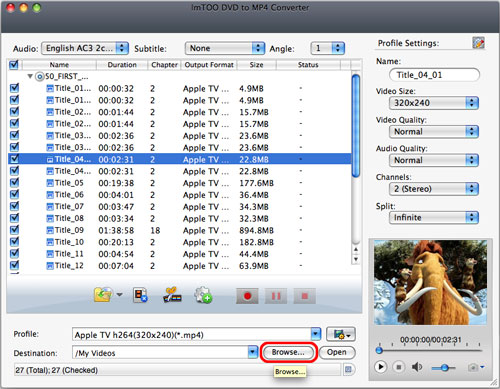This screenshot has height=389, width=500.
Task: Uncheck the Title_12 row checkbox
Action: pyautogui.click(x=14, y=265)
